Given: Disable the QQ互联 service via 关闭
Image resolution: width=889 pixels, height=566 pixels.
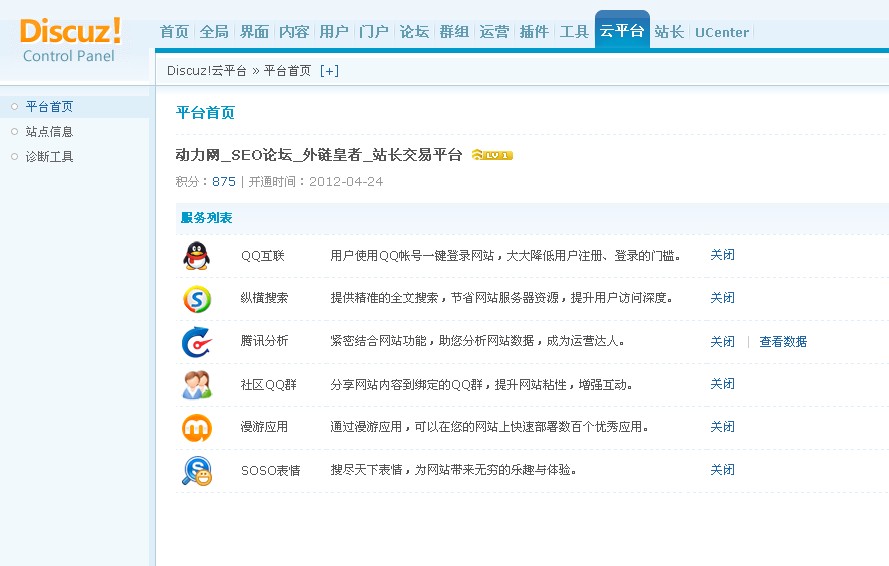Looking at the screenshot, I should [x=722, y=255].
